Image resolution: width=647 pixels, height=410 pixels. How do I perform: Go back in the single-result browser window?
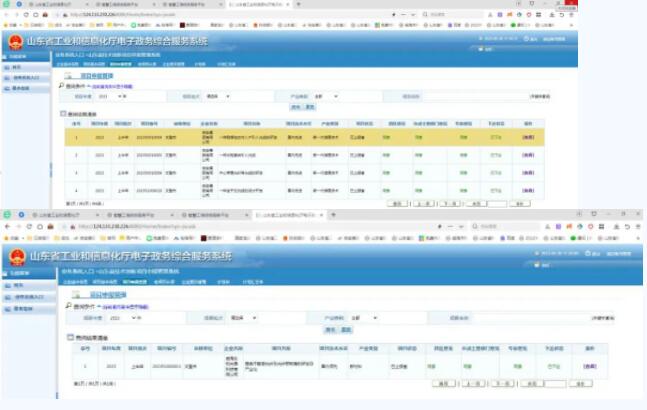click(x=7, y=226)
